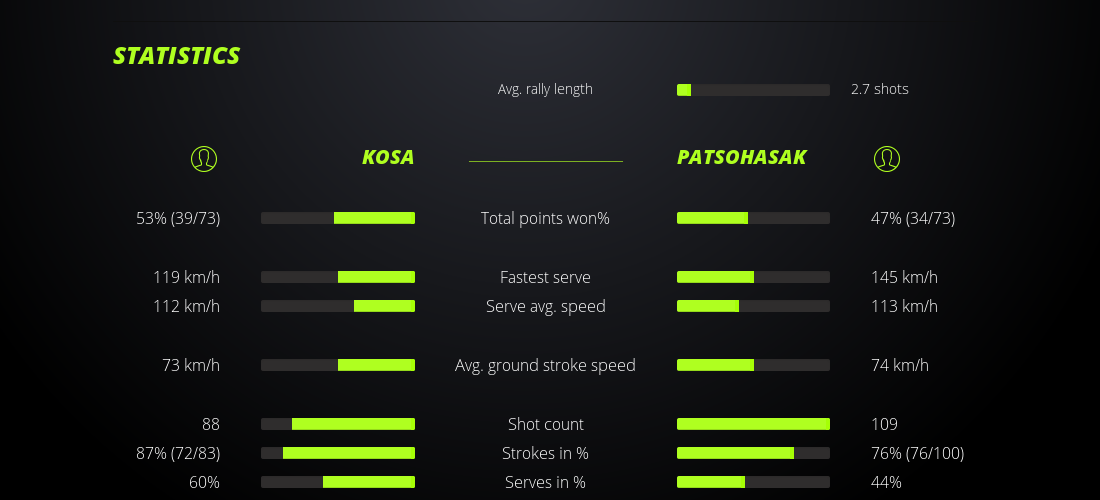
Task: Click the KOSA player name
Action: 388,158
